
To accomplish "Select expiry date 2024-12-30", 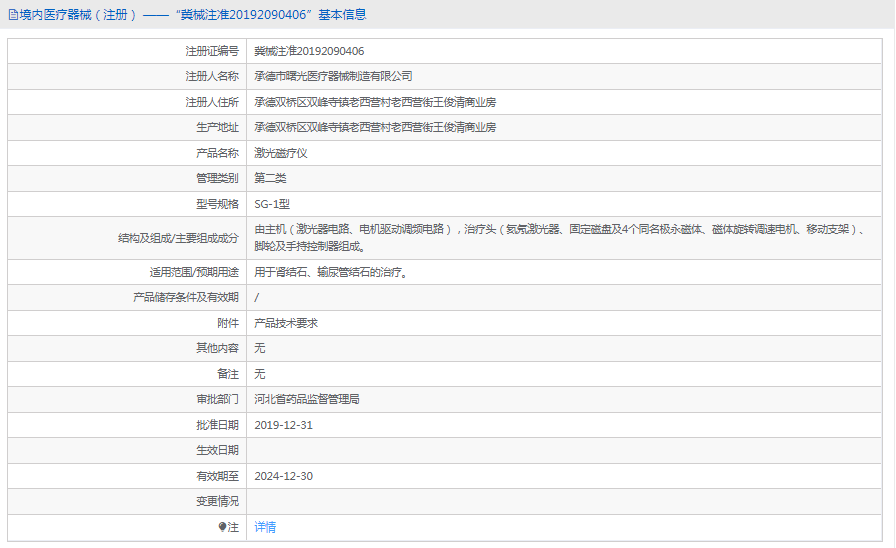I will tap(284, 476).
